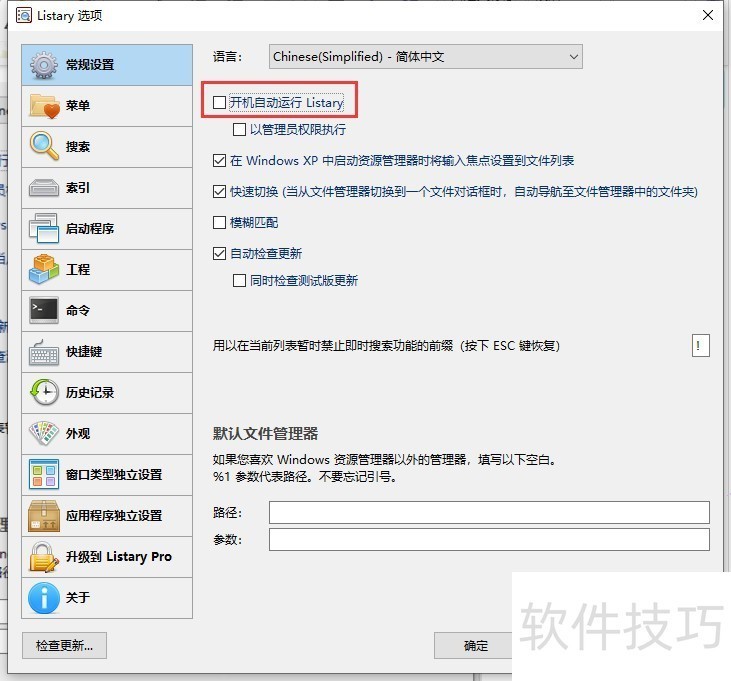The width and height of the screenshot is (731, 681).
Task: Open the 快捷键 settings page
Action: (x=107, y=352)
